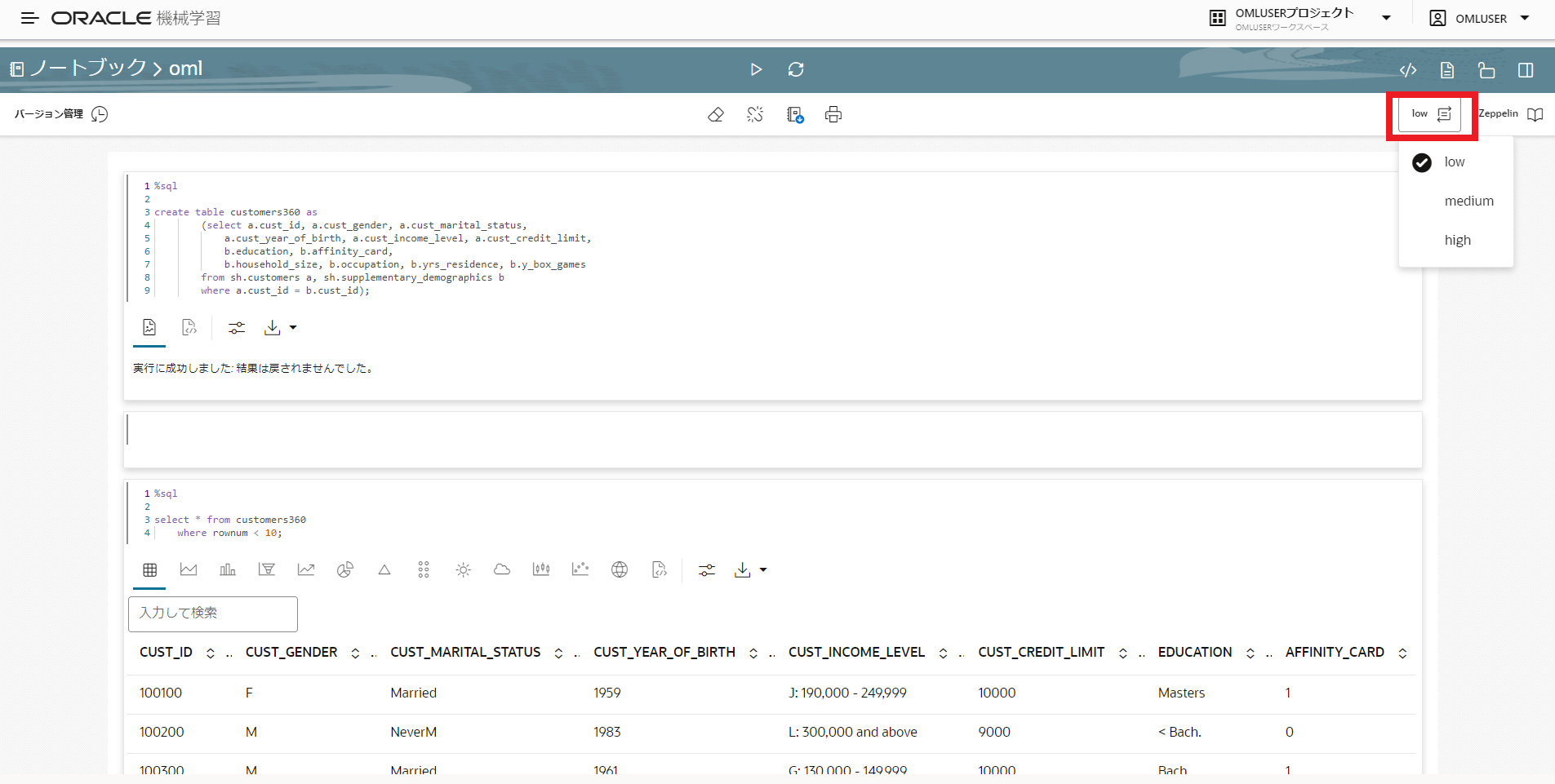Click the broken-link icon in the toolbar

pyautogui.click(x=755, y=114)
